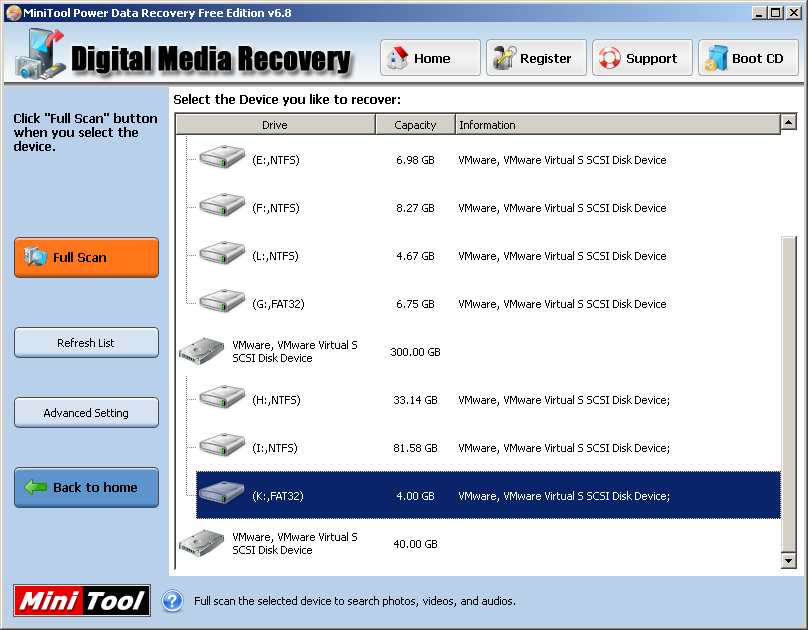Minimize the MiniTool window
Screen dimensions: 808x630
[759, 13]
